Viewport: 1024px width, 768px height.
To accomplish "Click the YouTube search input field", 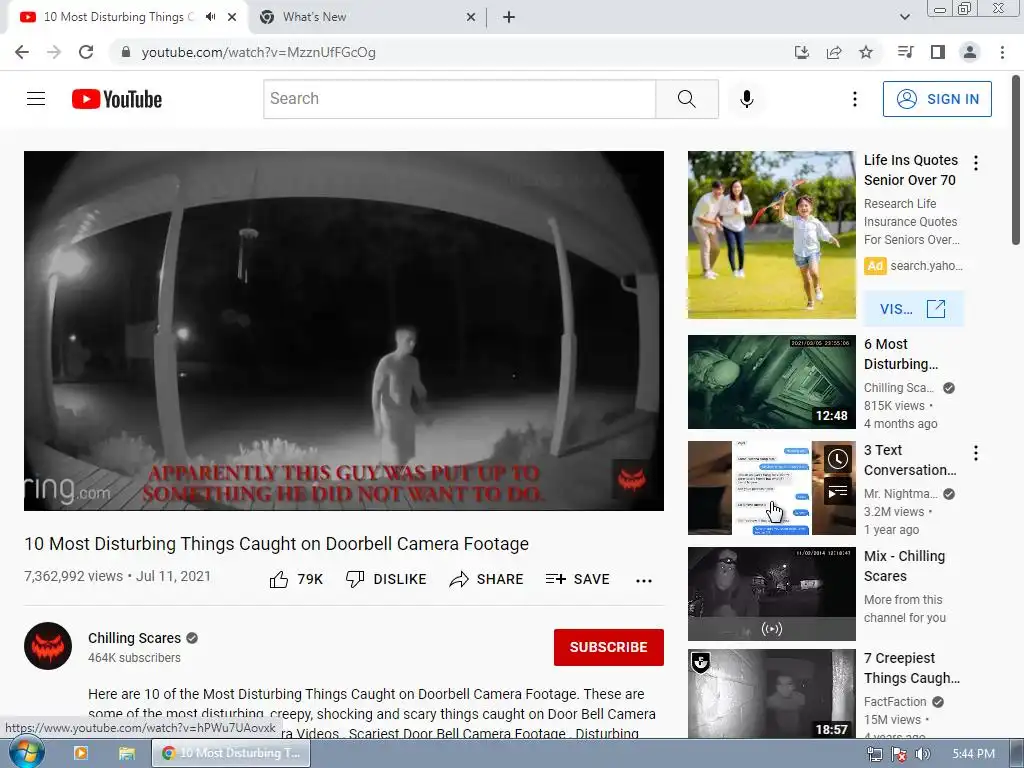I will [x=460, y=99].
